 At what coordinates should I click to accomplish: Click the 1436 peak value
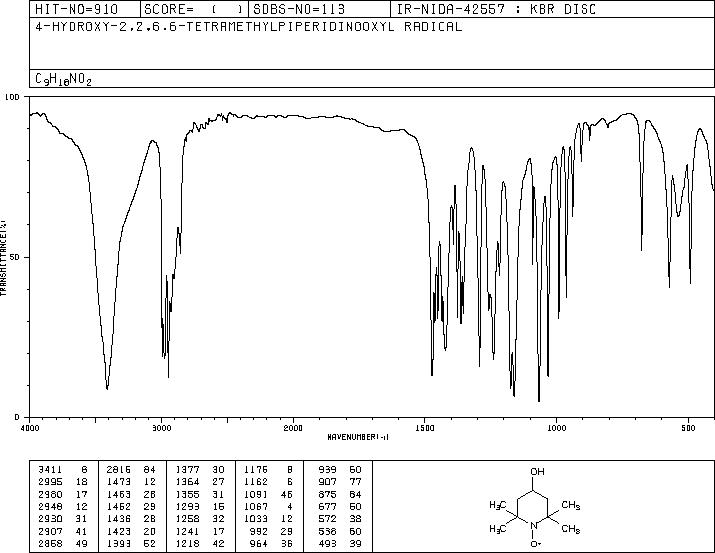119,519
